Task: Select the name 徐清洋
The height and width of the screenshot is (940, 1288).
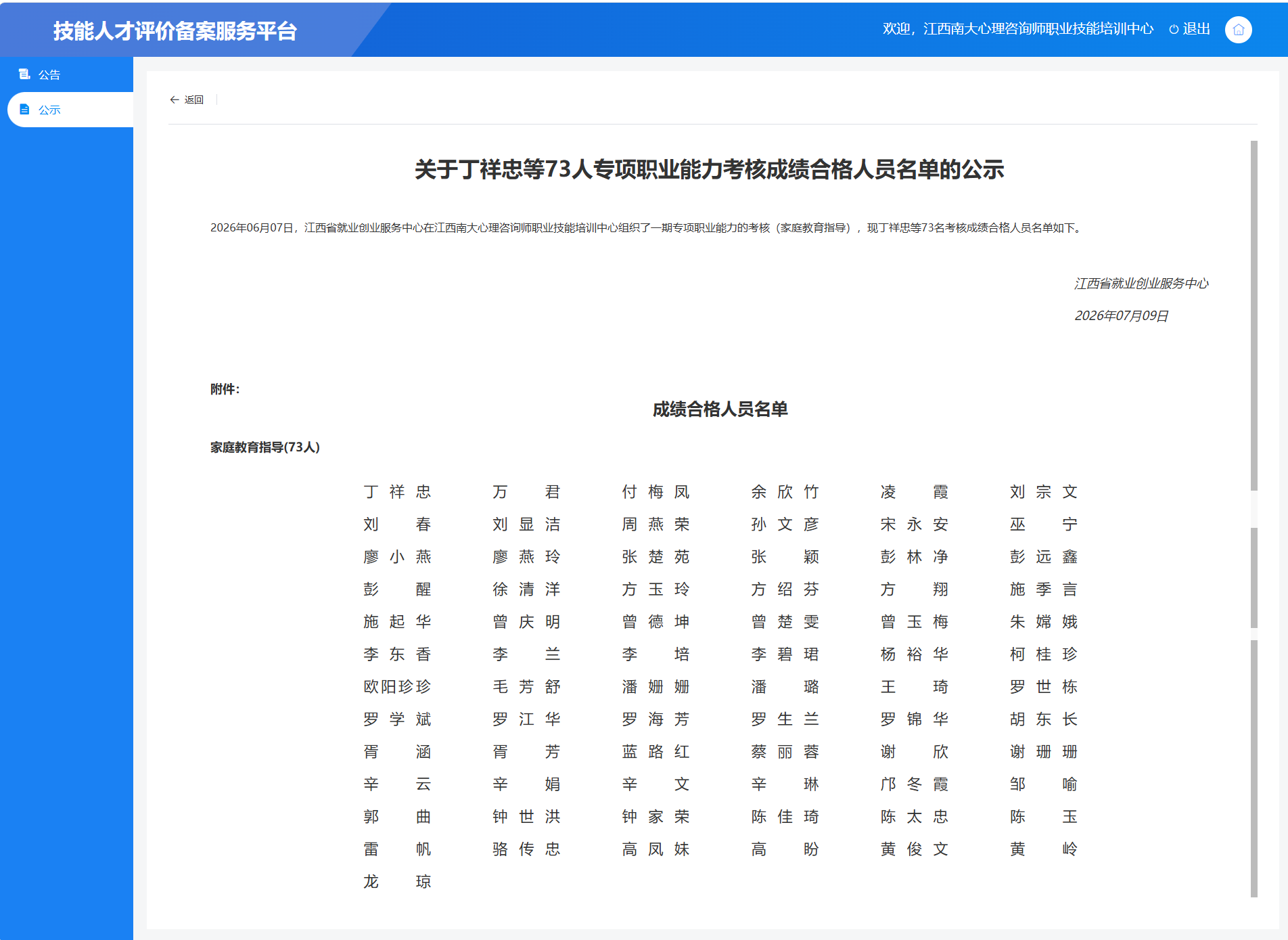Action: (526, 589)
